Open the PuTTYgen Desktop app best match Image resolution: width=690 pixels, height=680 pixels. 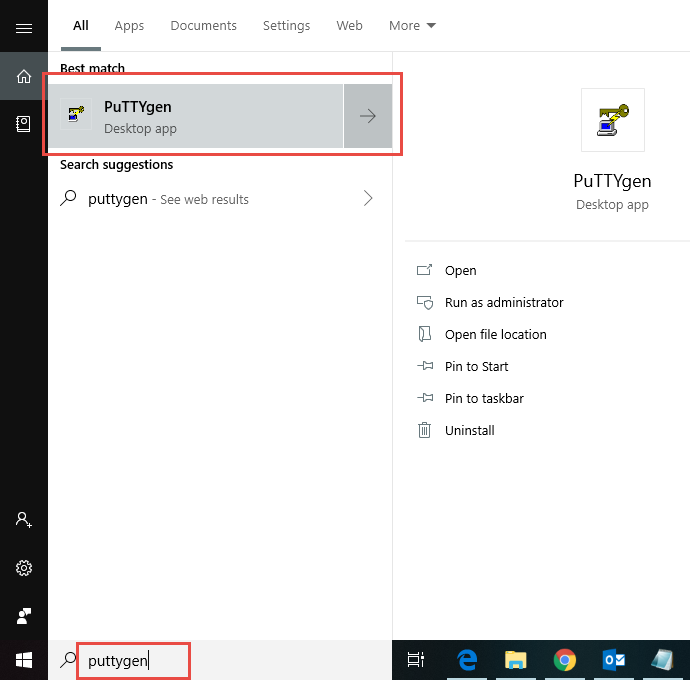click(195, 116)
